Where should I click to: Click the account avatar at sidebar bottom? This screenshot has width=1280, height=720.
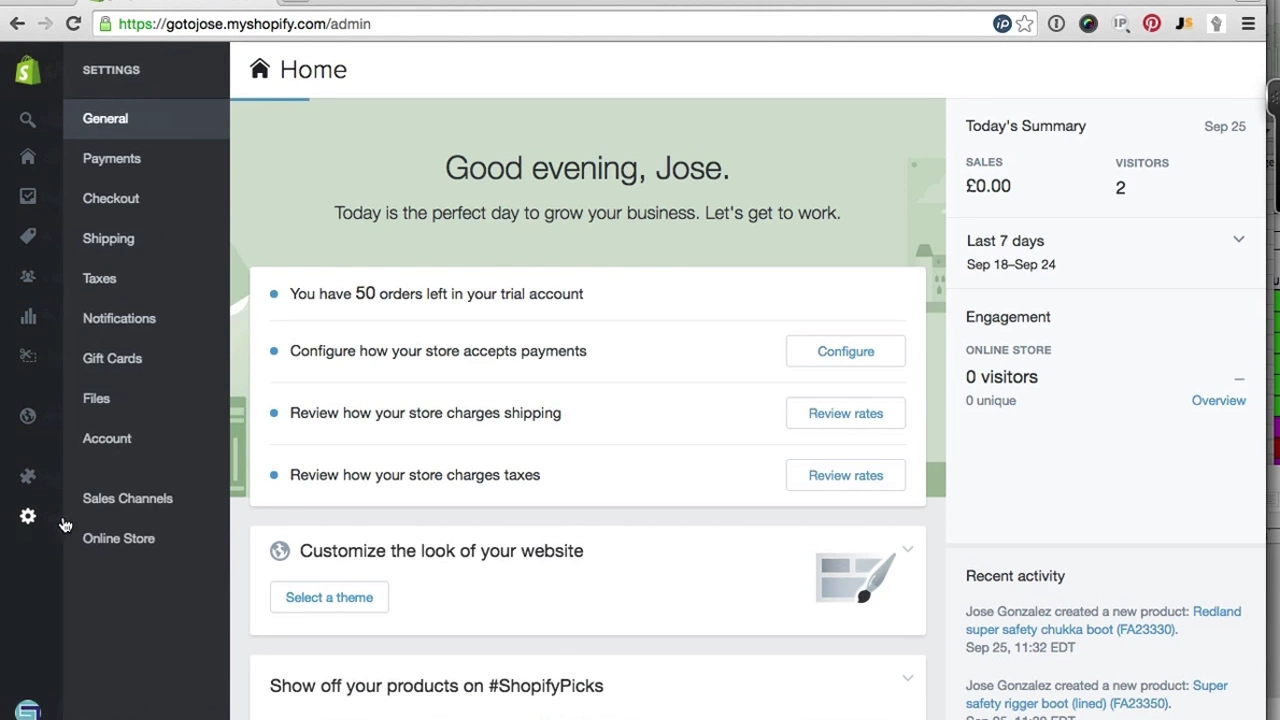28,710
